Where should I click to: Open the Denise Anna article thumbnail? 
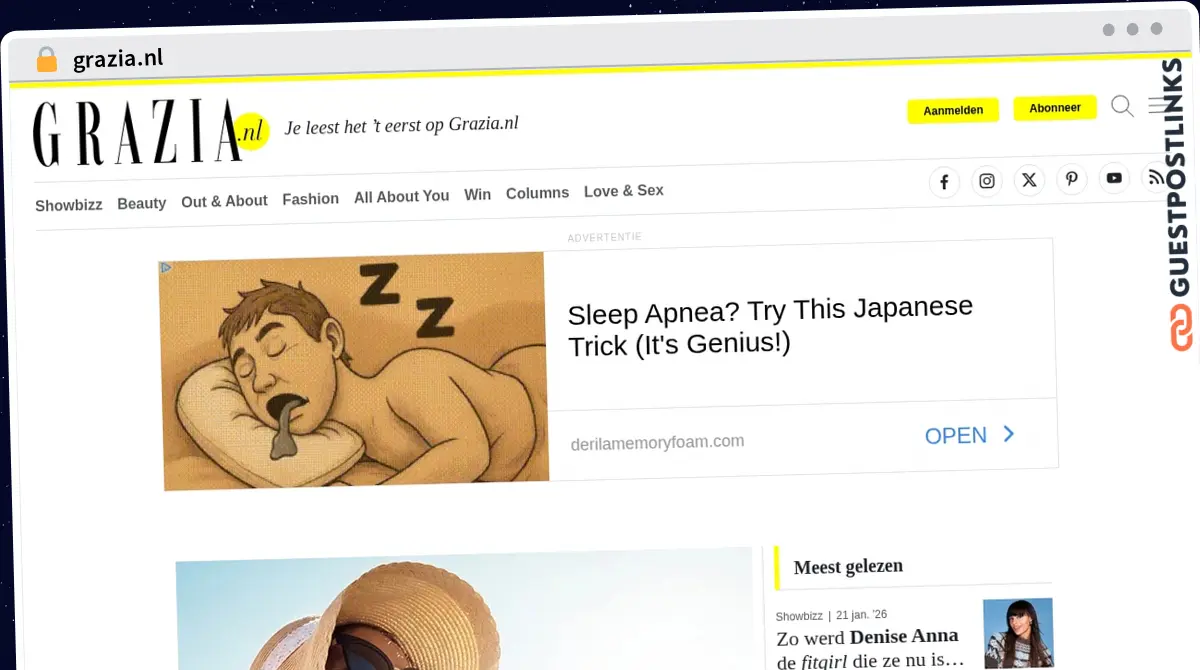pos(1018,633)
